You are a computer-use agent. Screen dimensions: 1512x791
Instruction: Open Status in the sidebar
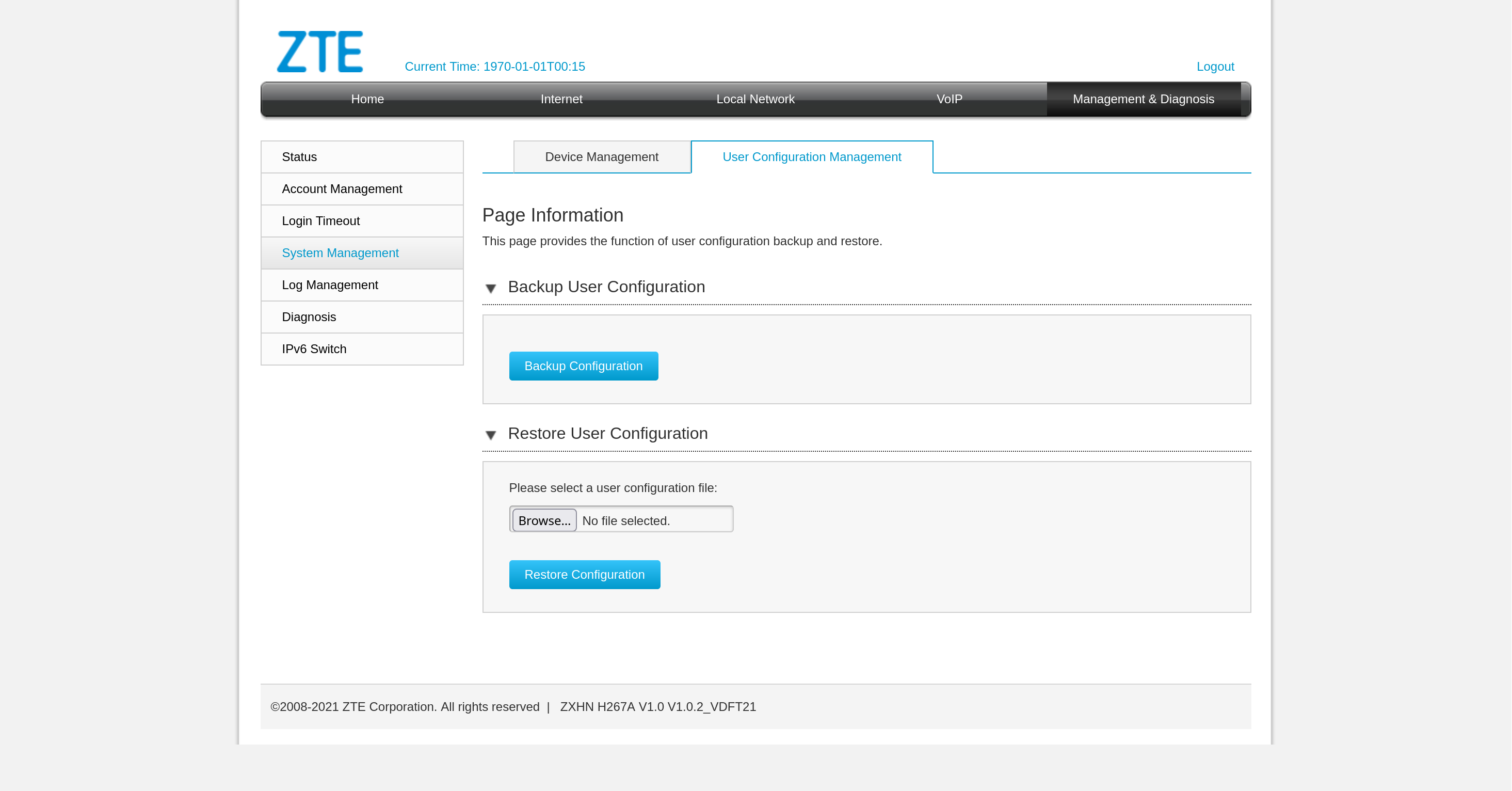click(x=299, y=157)
